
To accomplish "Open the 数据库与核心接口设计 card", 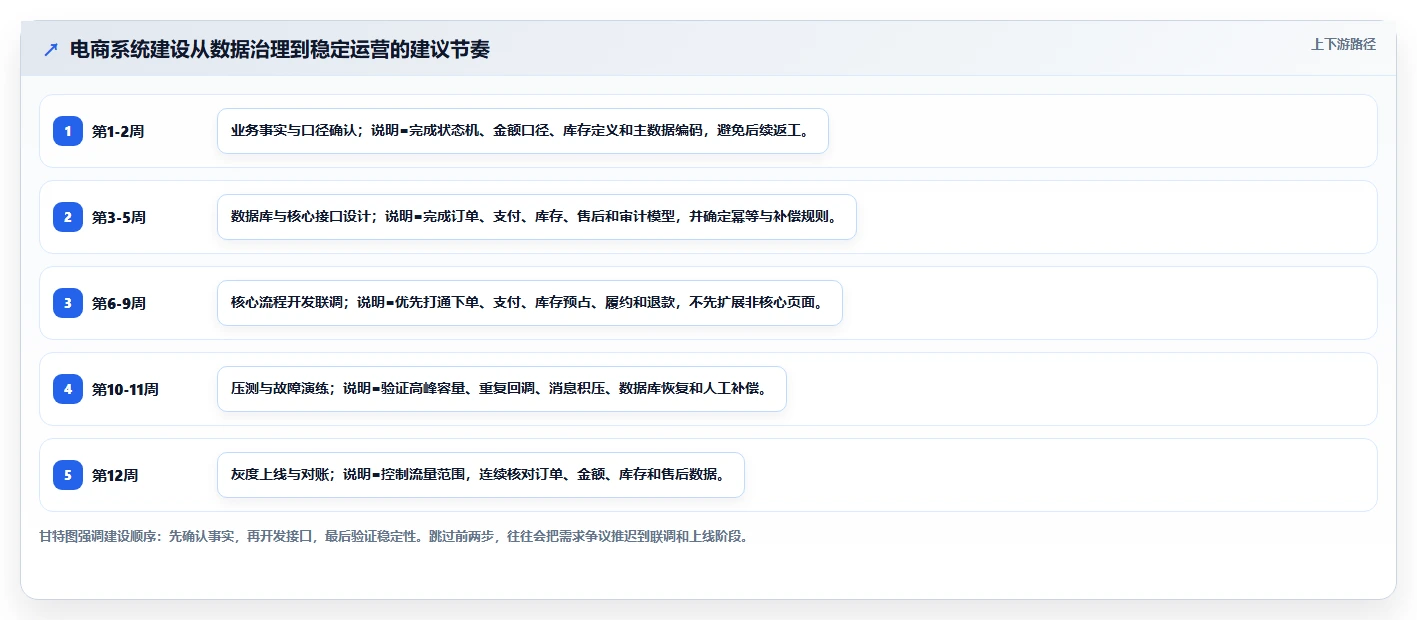I will tap(537, 217).
